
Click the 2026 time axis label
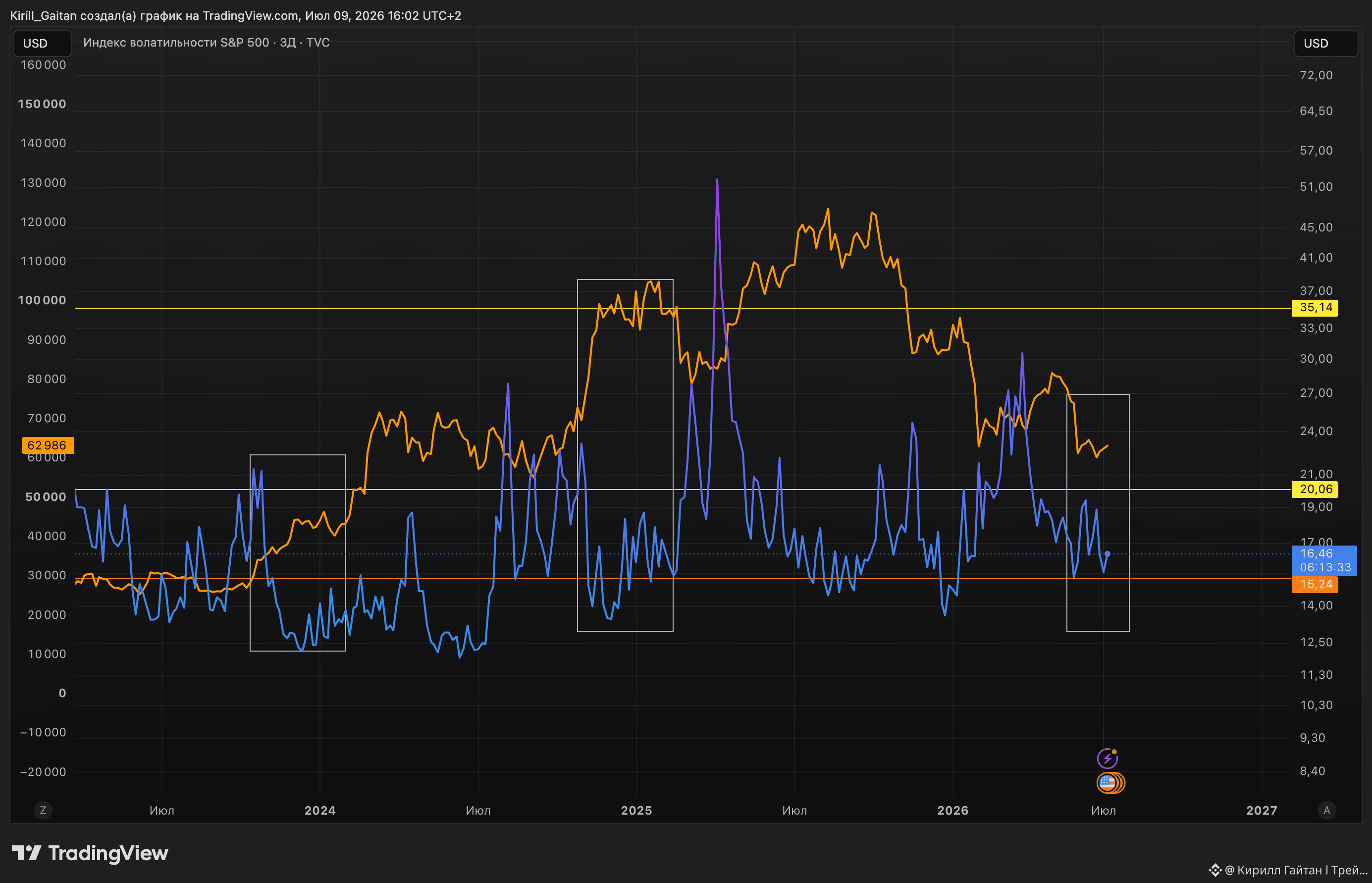coord(952,810)
